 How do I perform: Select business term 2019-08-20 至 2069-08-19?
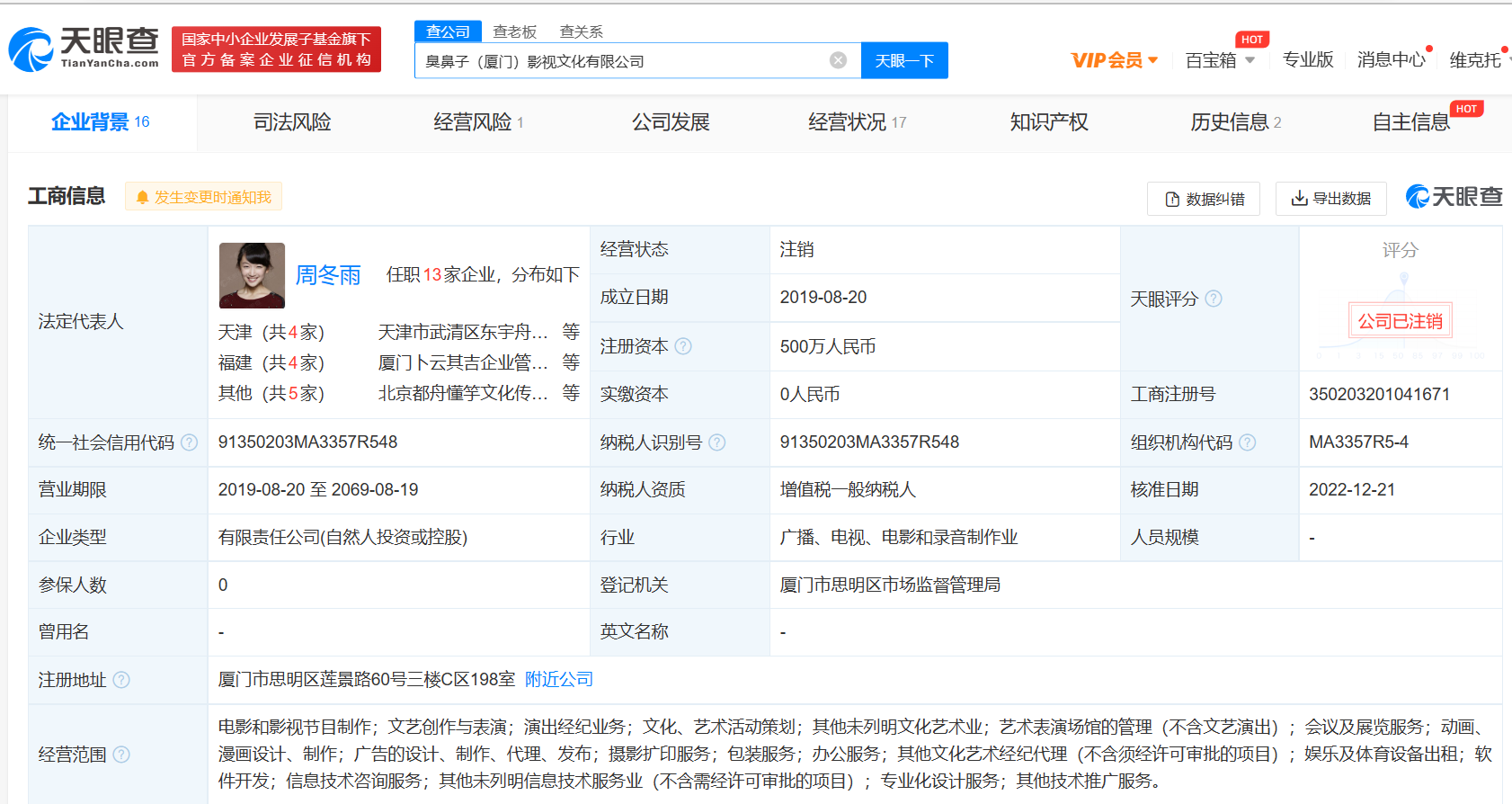click(318, 490)
